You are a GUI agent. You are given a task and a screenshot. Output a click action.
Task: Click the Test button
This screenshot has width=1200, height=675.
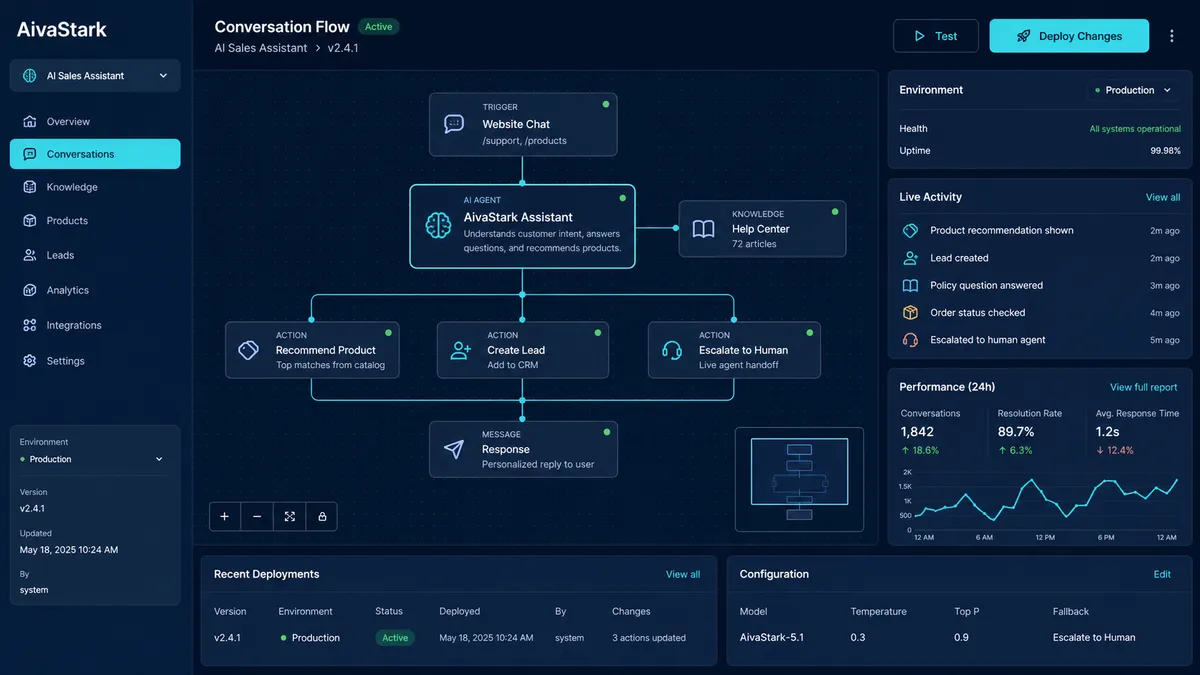point(936,36)
